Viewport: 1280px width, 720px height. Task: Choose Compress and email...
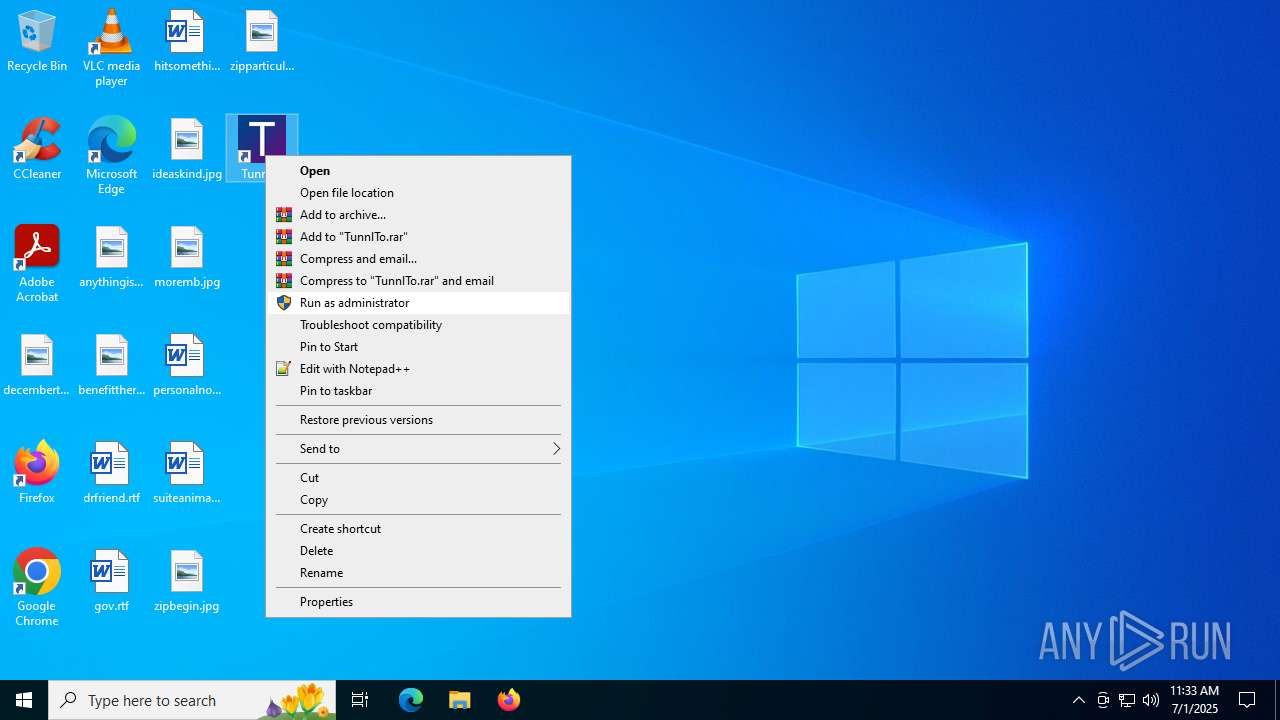pyautogui.click(x=418, y=259)
